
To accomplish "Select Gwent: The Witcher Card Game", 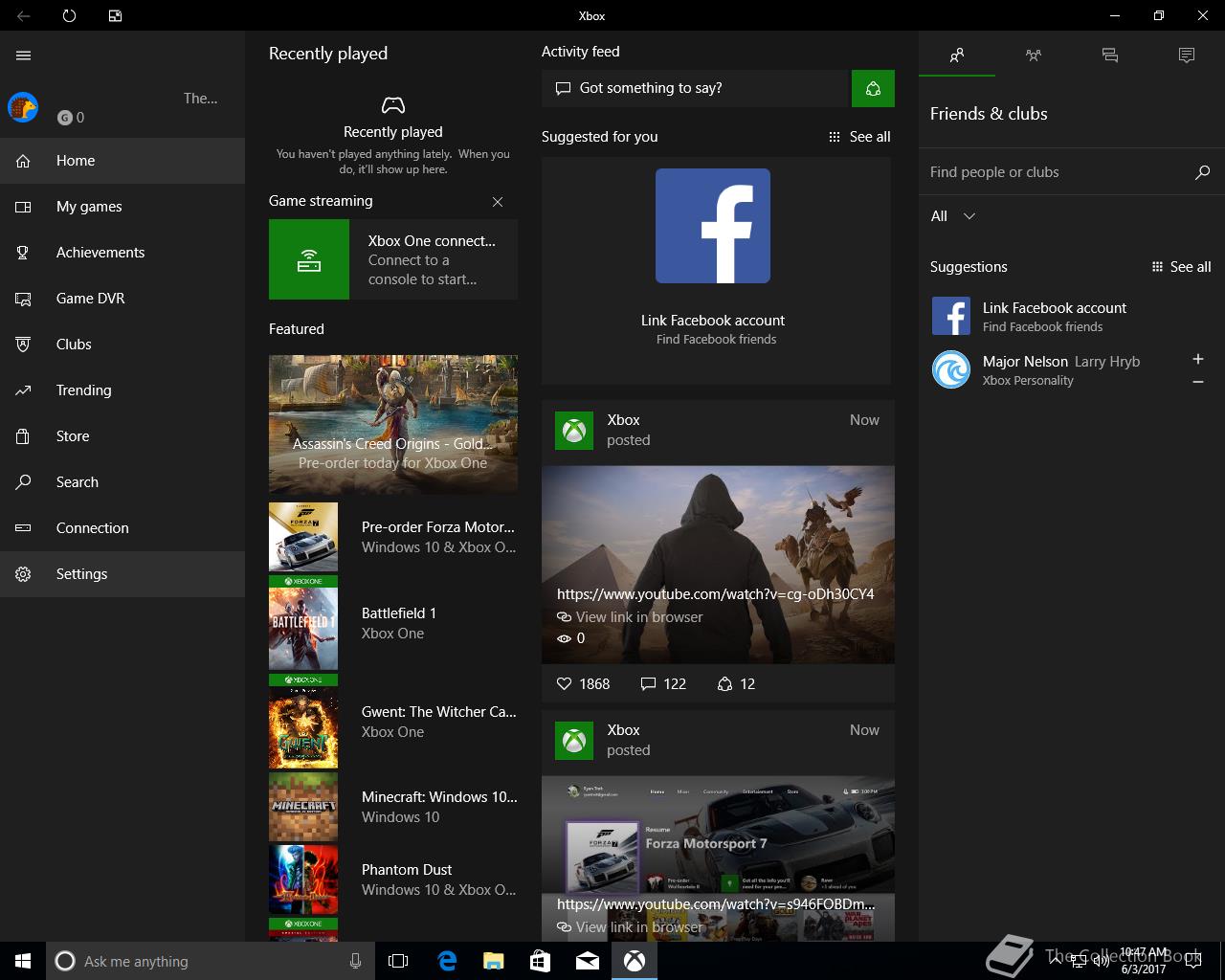I will coord(393,722).
